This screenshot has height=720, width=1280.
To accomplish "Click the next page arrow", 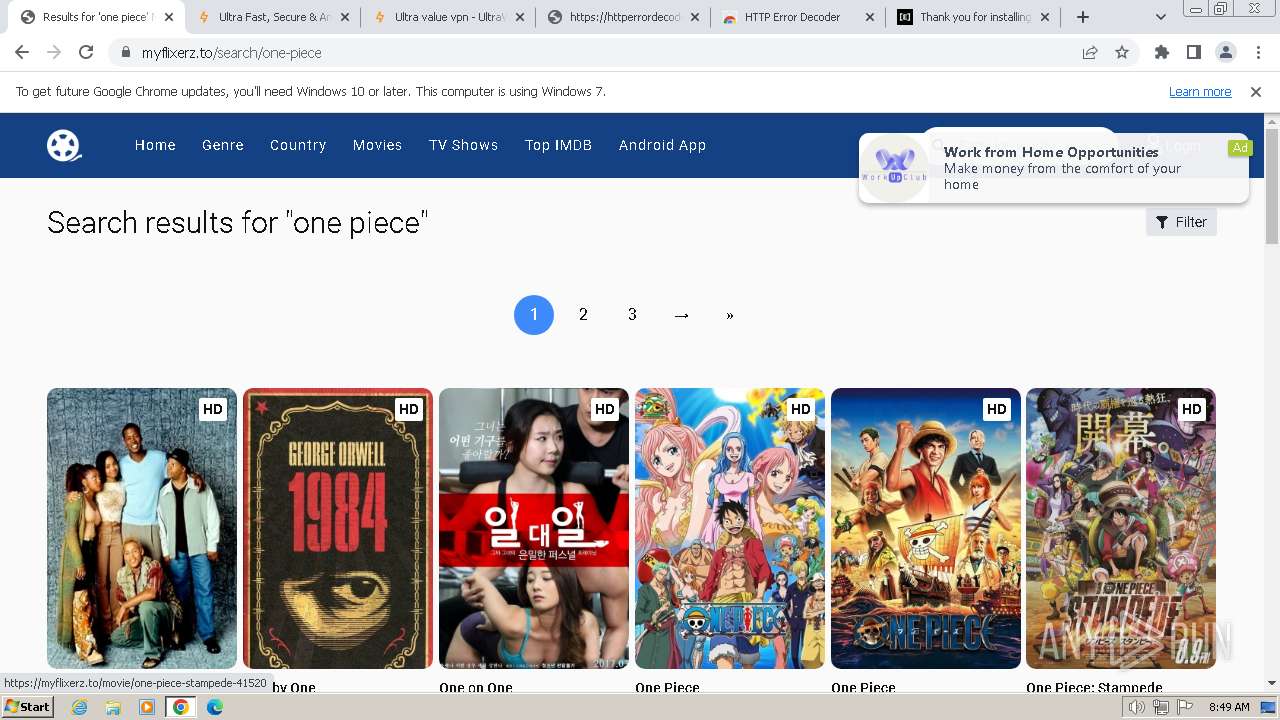I will [x=682, y=315].
